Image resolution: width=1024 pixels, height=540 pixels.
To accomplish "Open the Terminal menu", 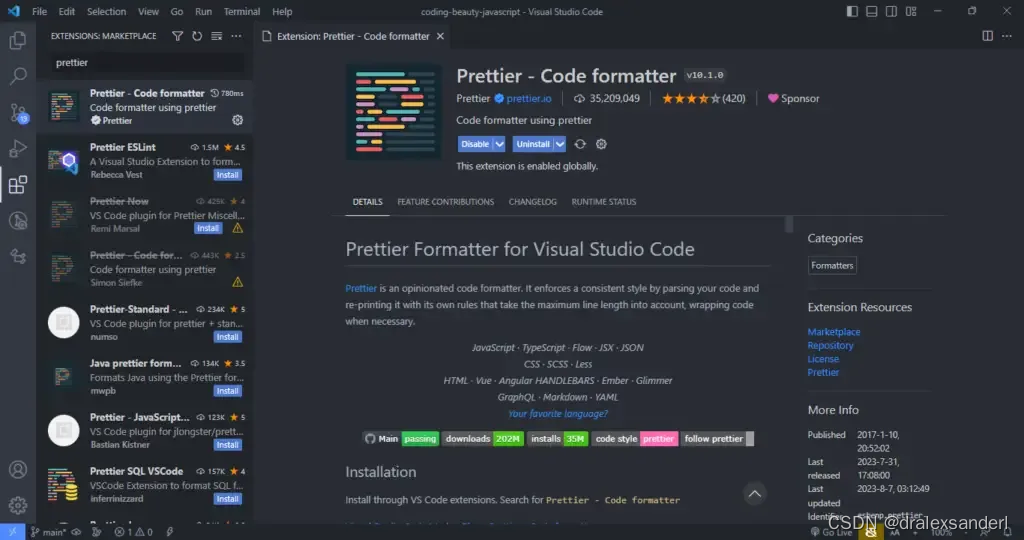I will pyautogui.click(x=242, y=11).
